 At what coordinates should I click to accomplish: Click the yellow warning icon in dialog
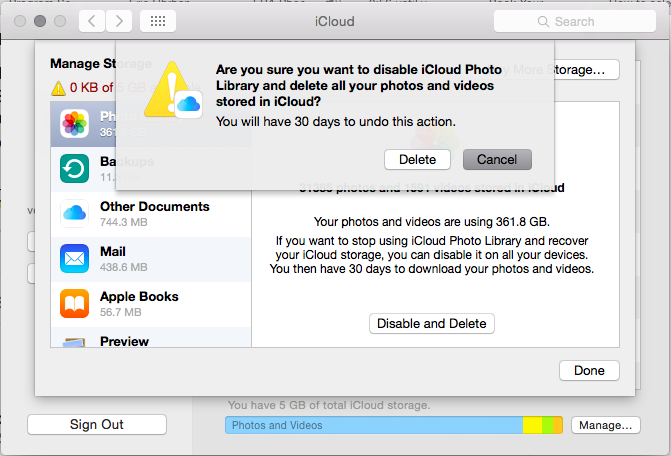point(172,90)
